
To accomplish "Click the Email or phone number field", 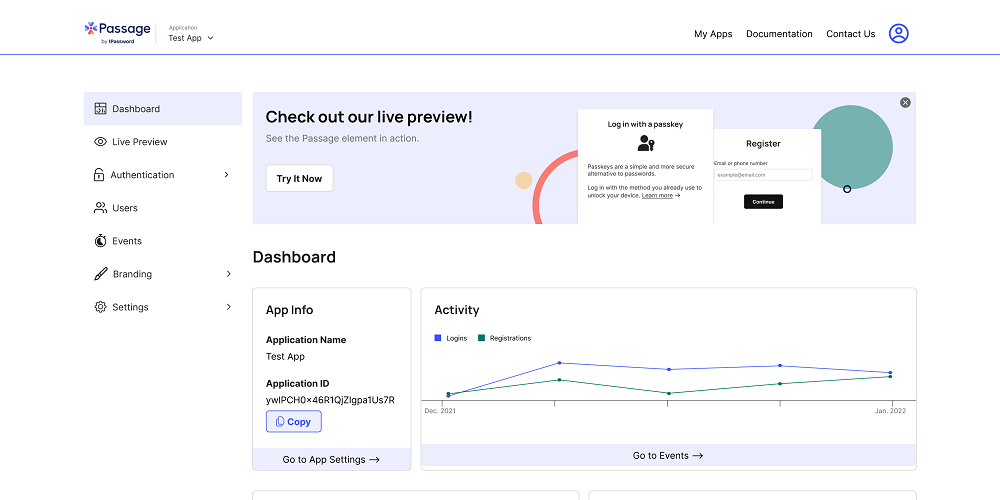I will [763, 175].
